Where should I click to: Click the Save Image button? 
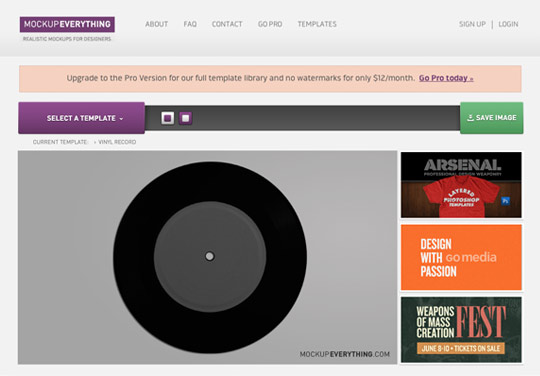[x=491, y=118]
